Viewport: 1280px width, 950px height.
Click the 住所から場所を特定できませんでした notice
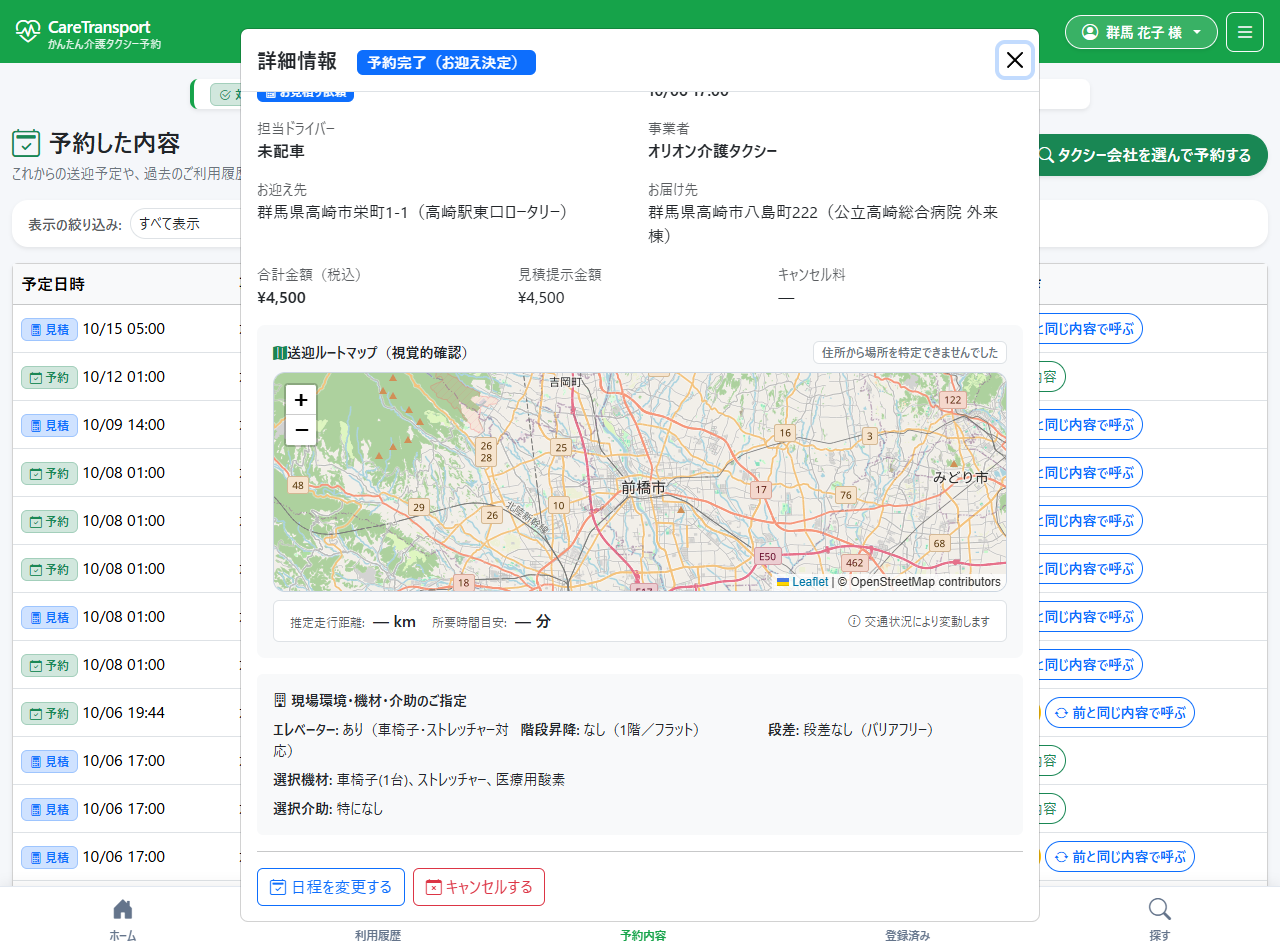click(x=910, y=352)
